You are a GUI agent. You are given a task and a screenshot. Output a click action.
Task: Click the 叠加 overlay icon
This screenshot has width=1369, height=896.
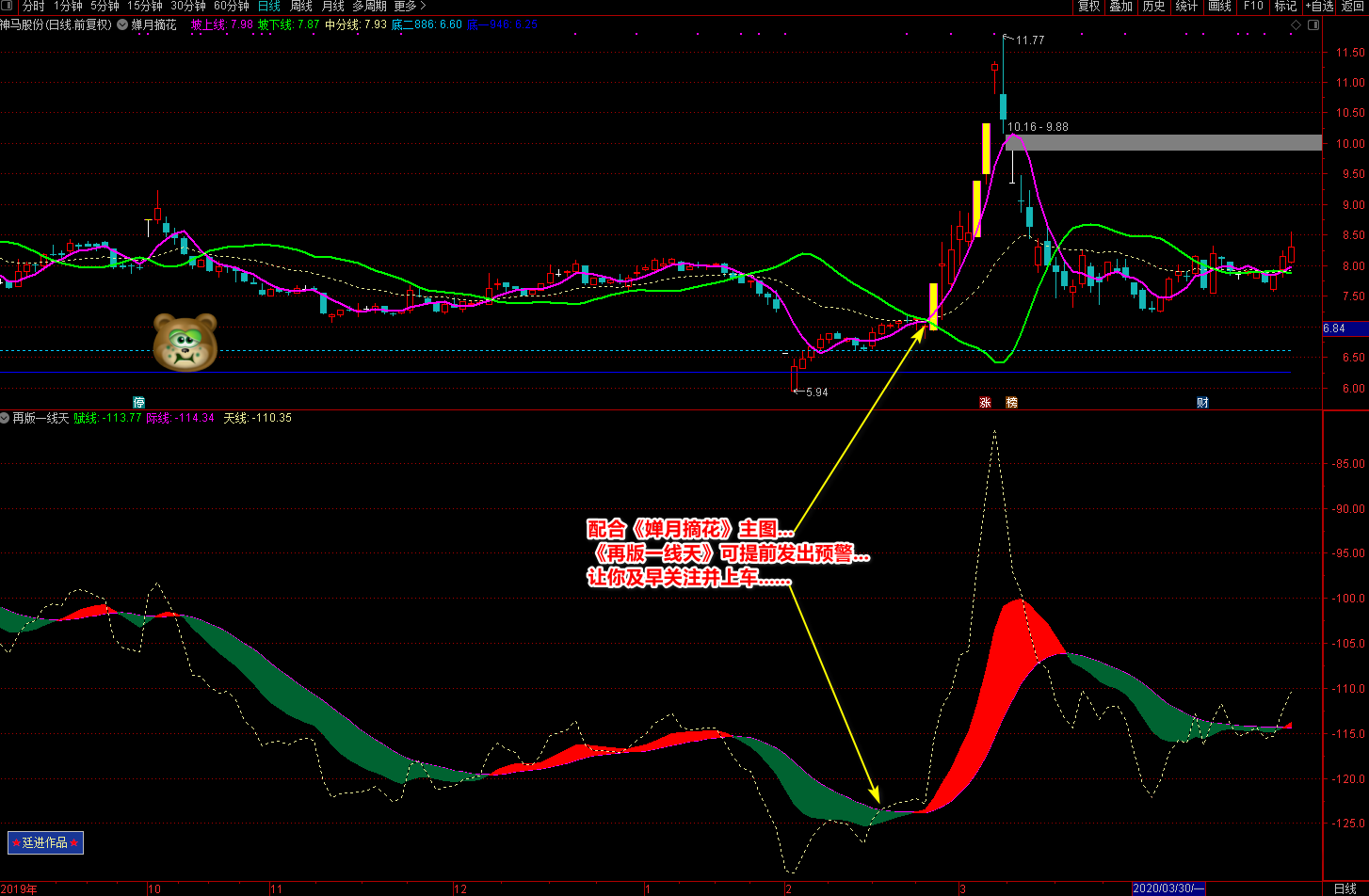coord(1122,7)
